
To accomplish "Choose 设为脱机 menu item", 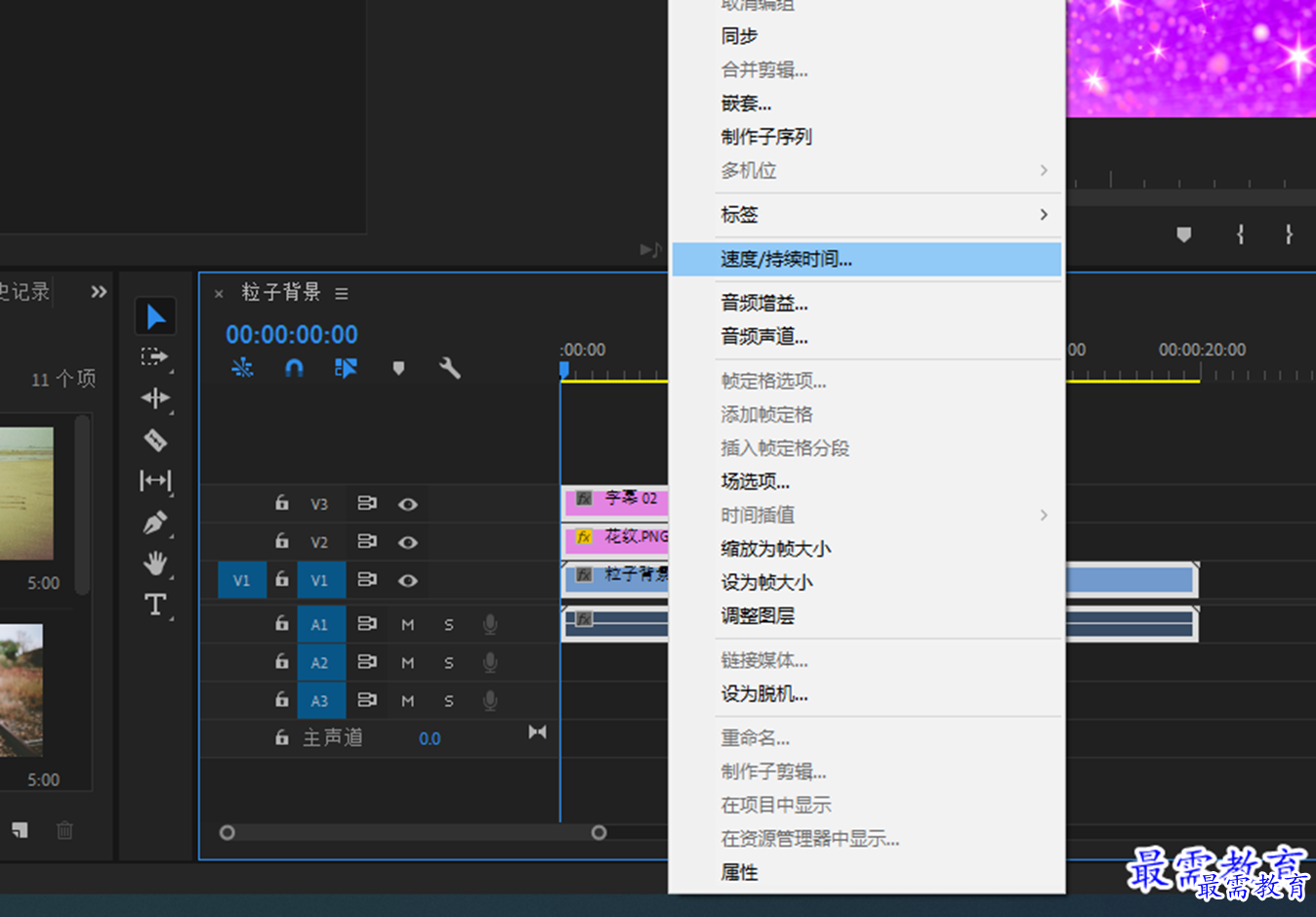I will click(x=867, y=693).
